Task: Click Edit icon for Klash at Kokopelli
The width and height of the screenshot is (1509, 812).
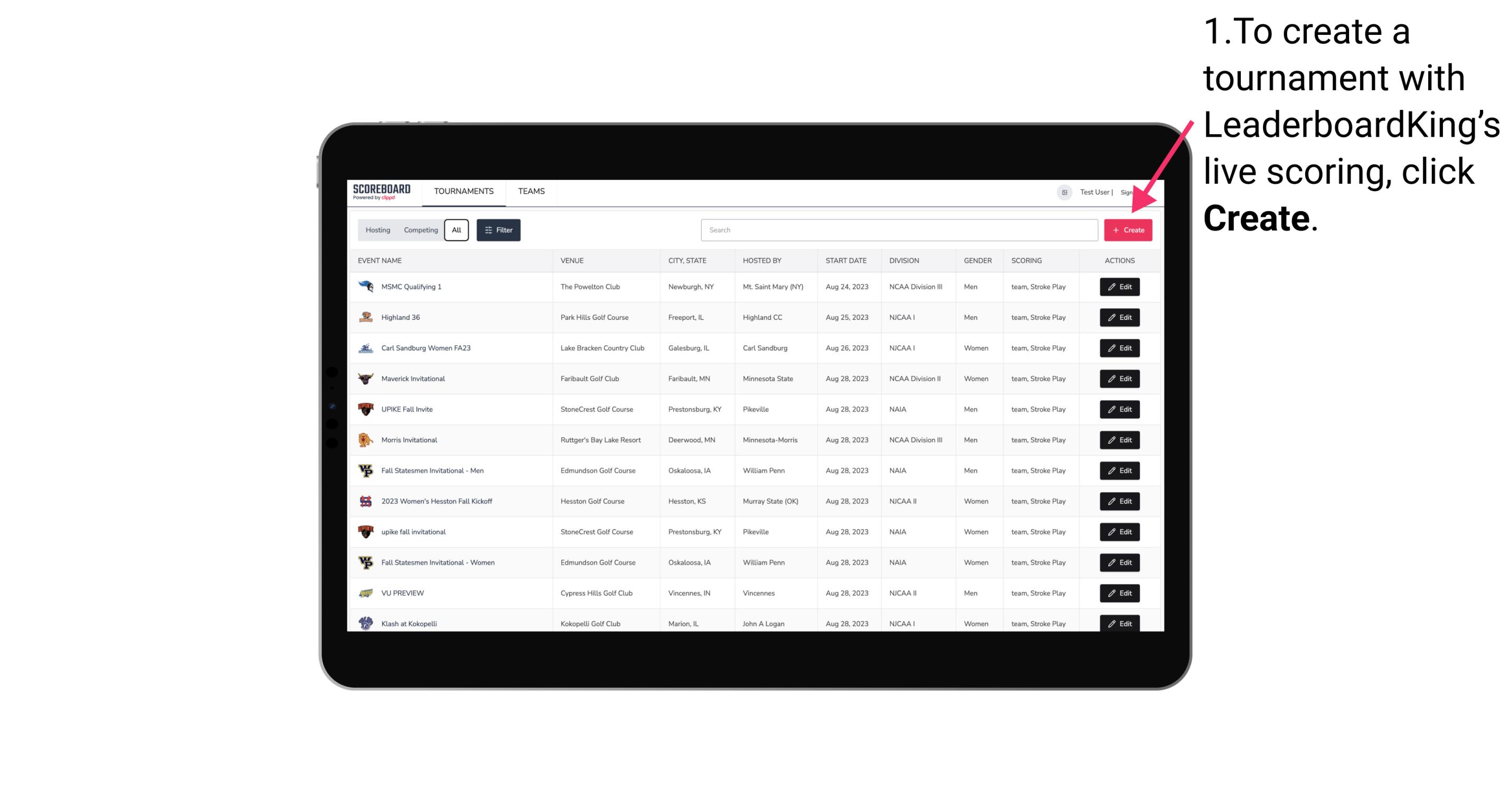Action: [1119, 623]
